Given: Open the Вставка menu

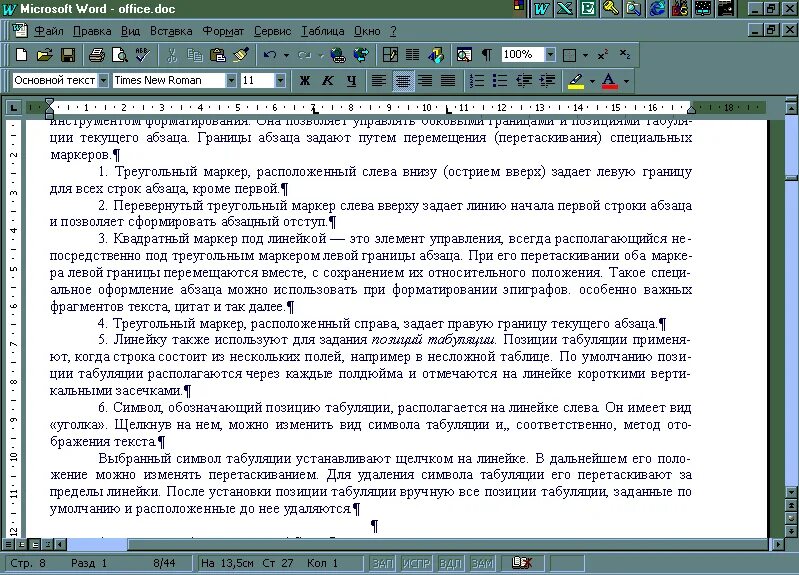Looking at the screenshot, I should coord(171,31).
